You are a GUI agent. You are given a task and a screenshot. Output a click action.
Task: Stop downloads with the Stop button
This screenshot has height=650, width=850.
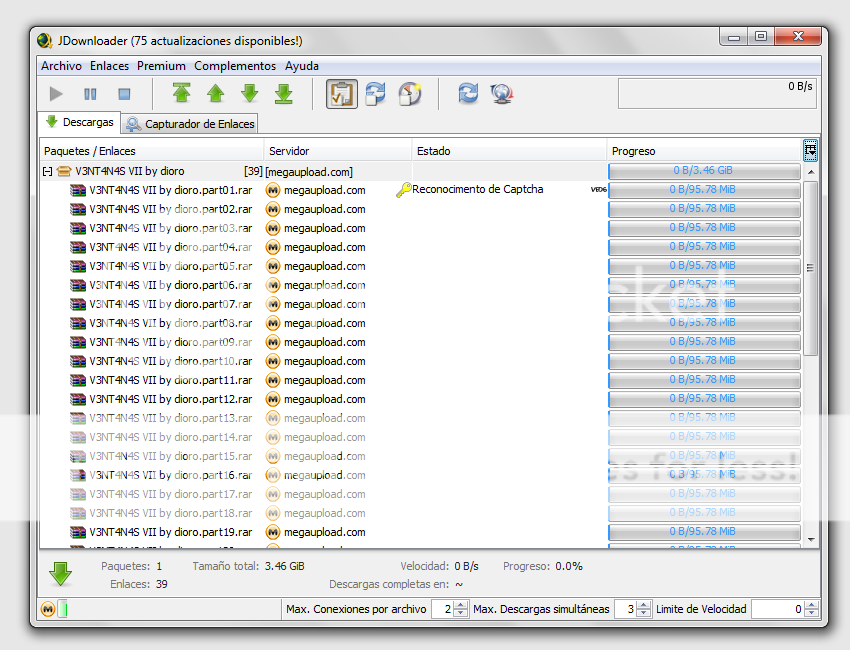[x=124, y=94]
